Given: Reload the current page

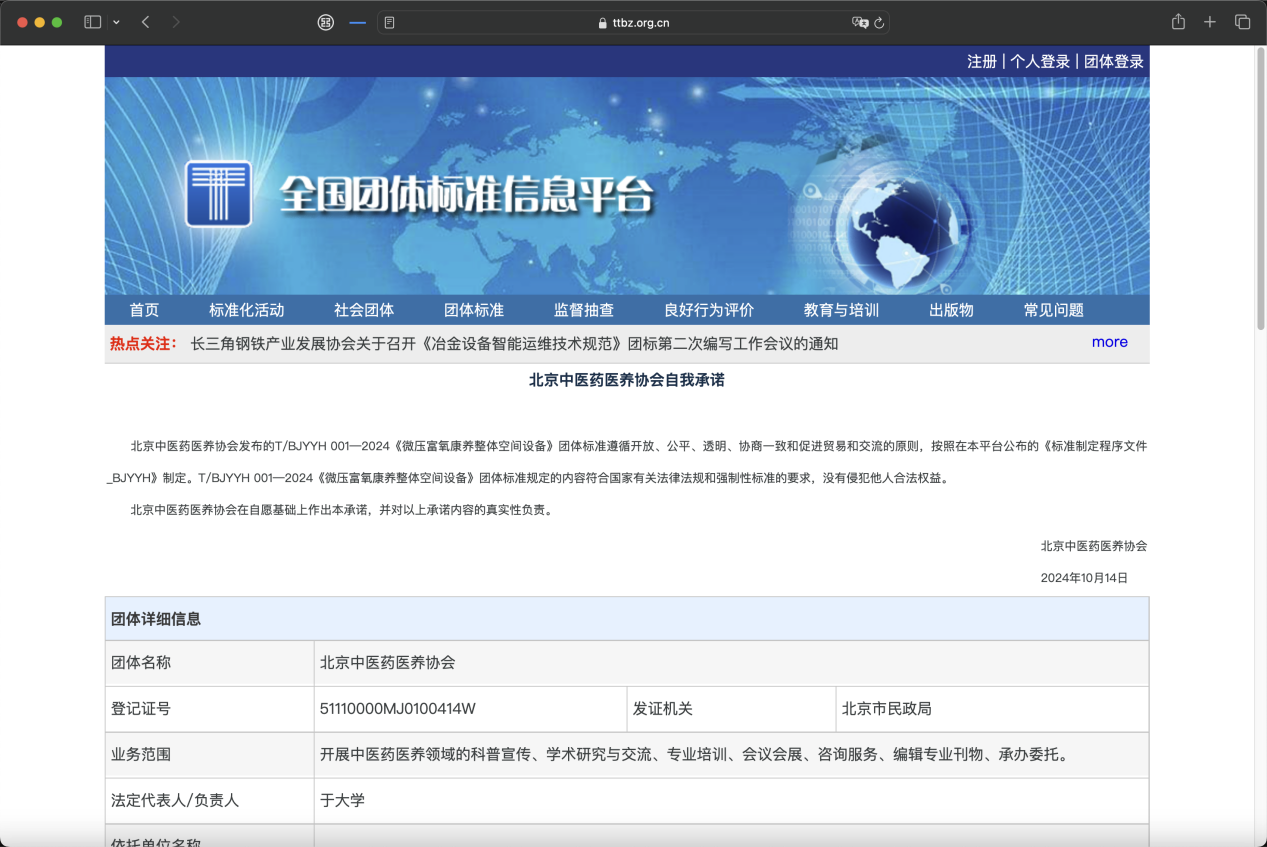Looking at the screenshot, I should (879, 23).
